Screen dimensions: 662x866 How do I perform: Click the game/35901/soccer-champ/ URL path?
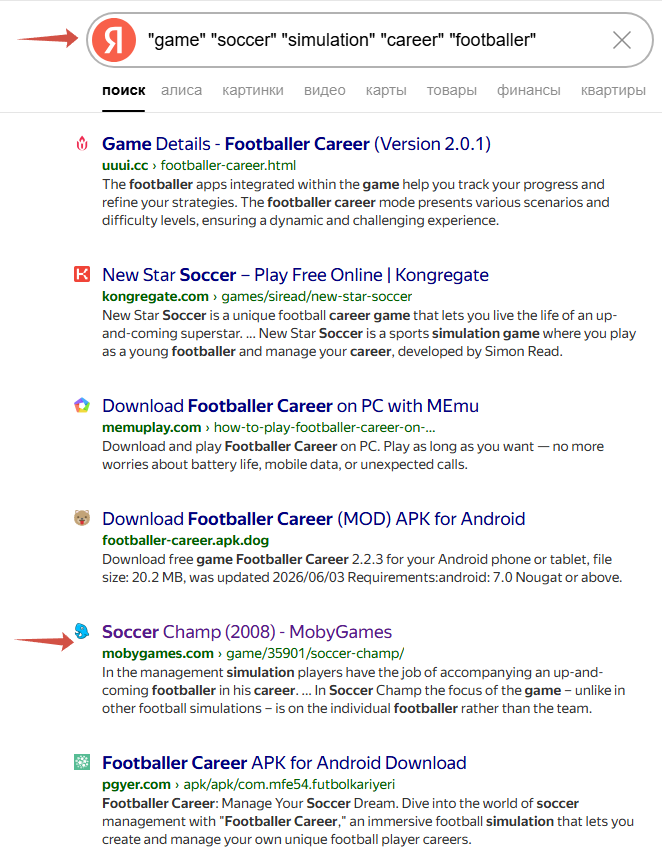(x=315, y=653)
